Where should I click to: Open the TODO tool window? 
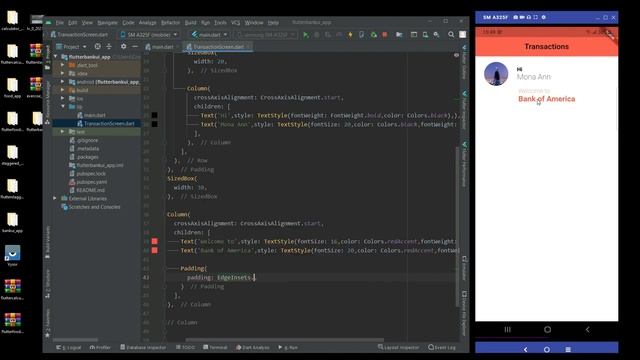[186, 347]
